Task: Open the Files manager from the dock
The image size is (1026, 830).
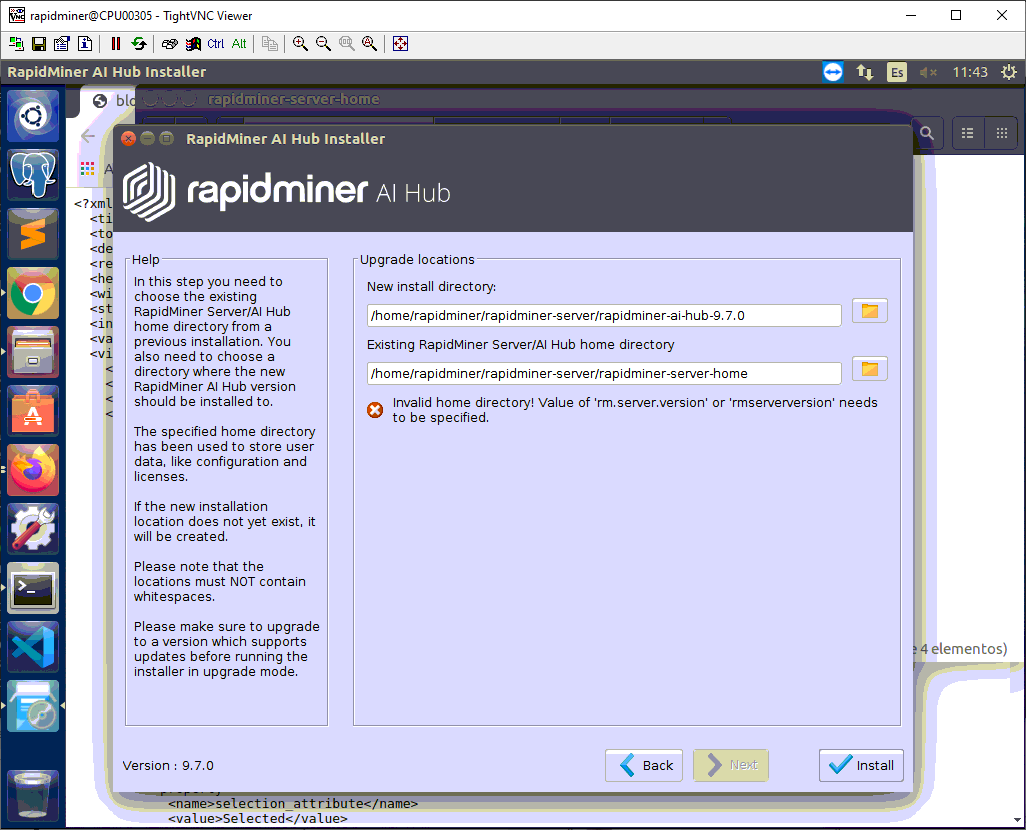Action: click(33, 352)
